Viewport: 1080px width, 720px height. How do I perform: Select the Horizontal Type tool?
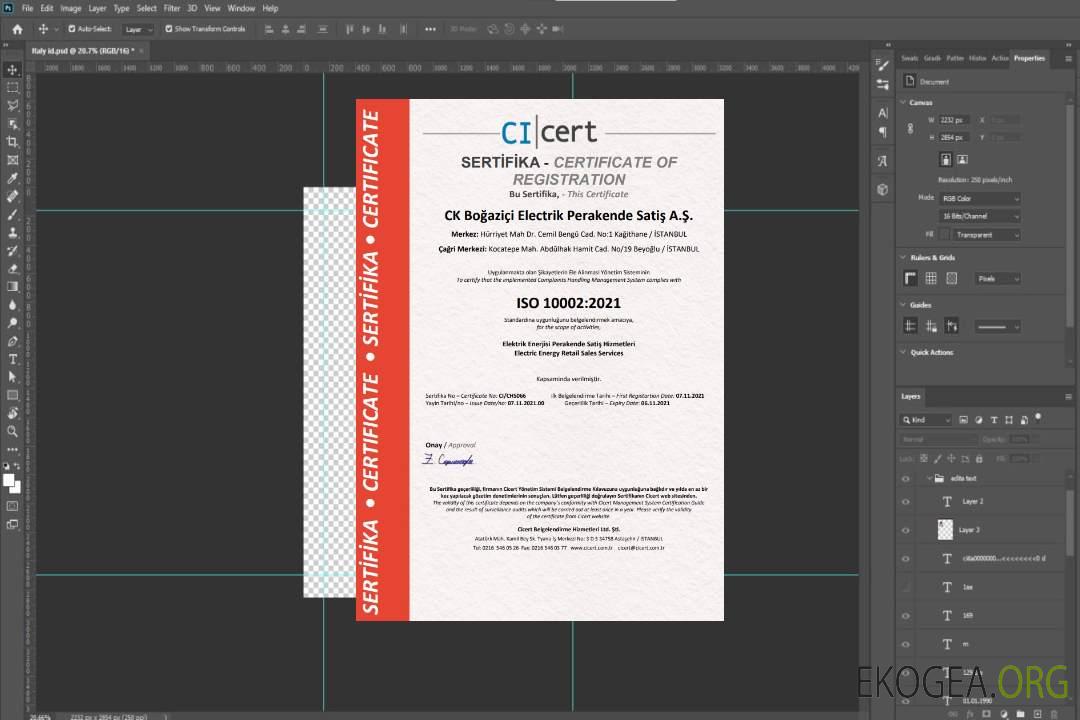[12, 359]
